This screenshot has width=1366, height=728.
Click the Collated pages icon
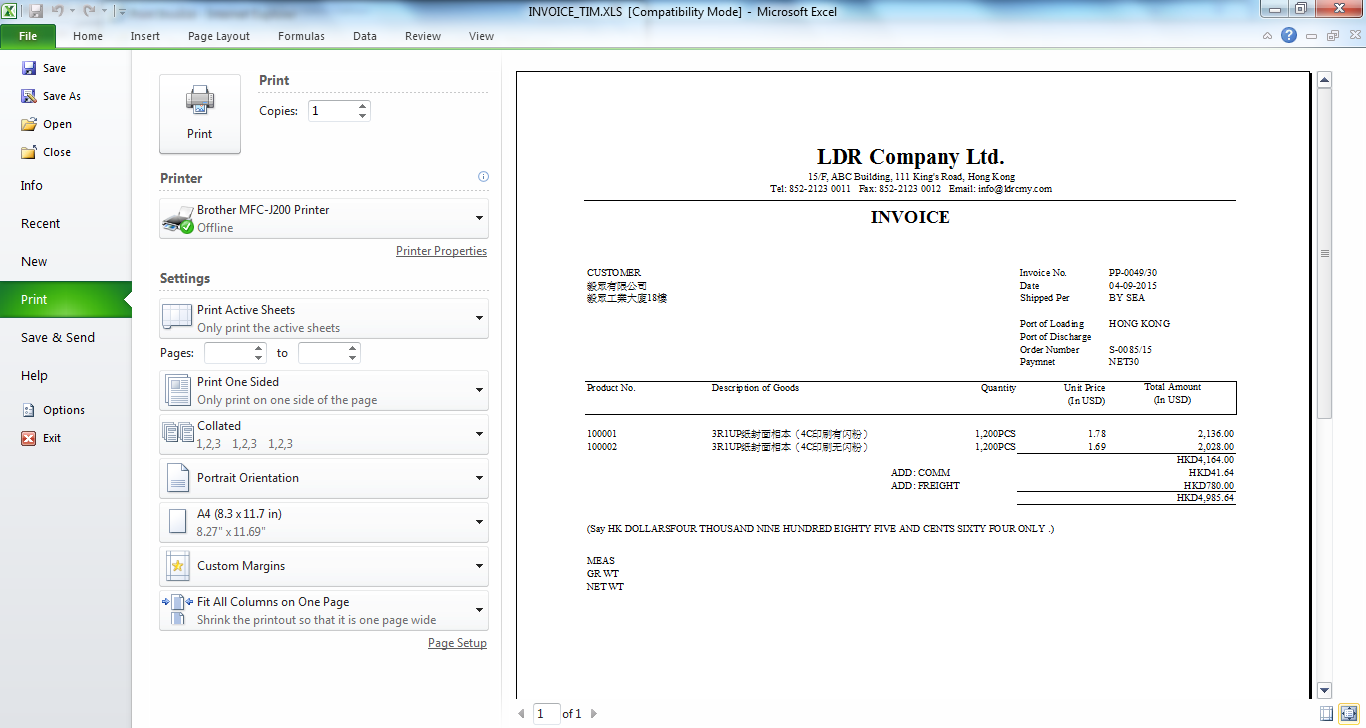click(178, 434)
